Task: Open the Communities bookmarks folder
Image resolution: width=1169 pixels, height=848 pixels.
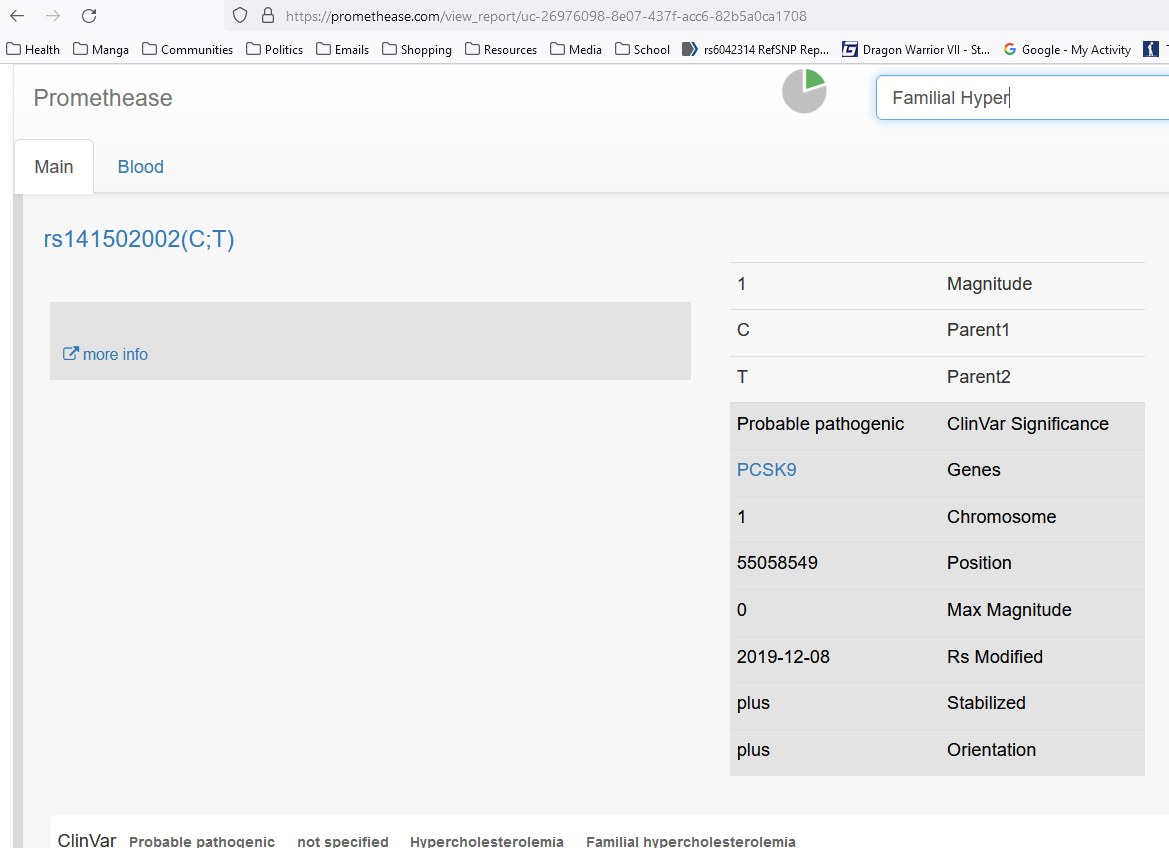Action: pyautogui.click(x=187, y=49)
